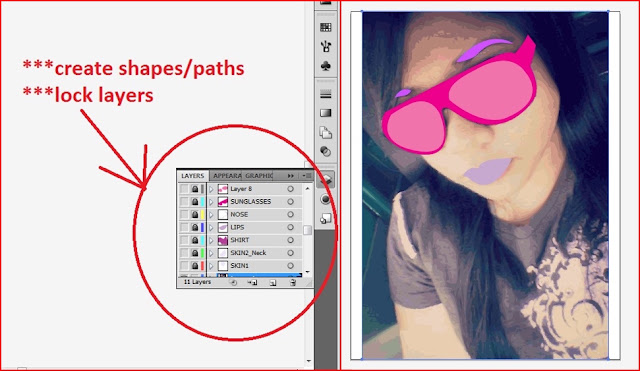Show SUNGLASSES layer via visibility box
Viewport: 640px width, 371px height.
tap(184, 202)
